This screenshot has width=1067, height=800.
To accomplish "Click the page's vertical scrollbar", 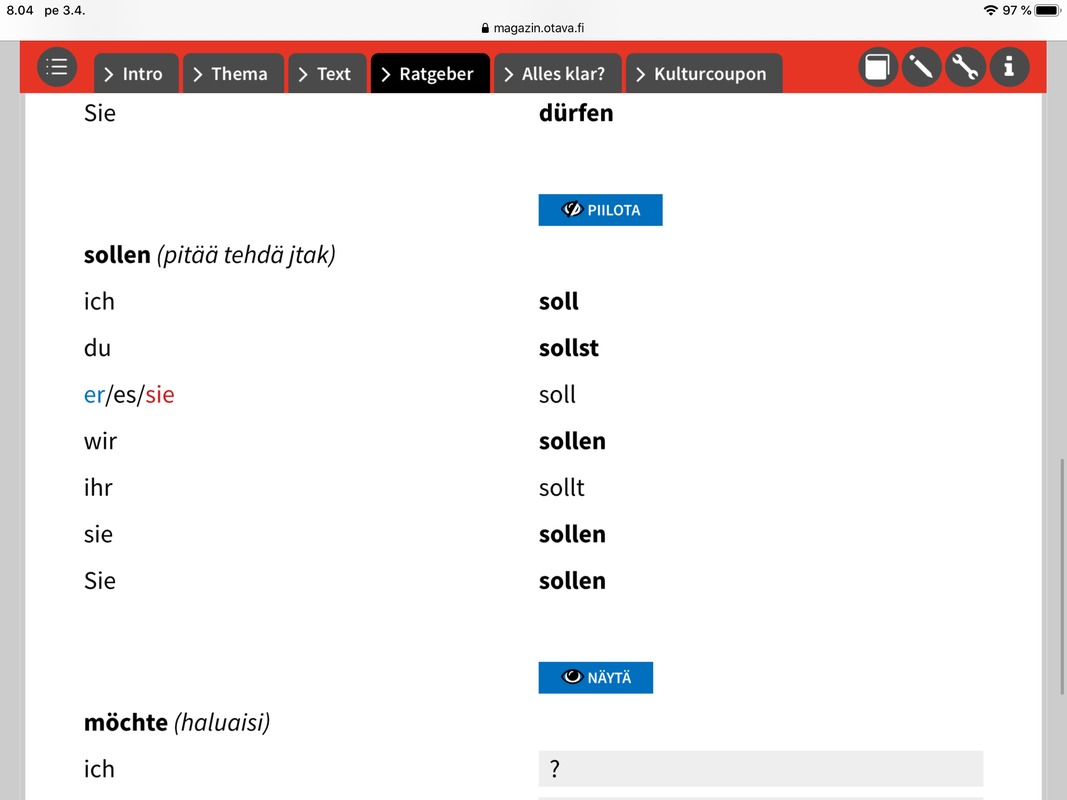I will pos(1062,577).
